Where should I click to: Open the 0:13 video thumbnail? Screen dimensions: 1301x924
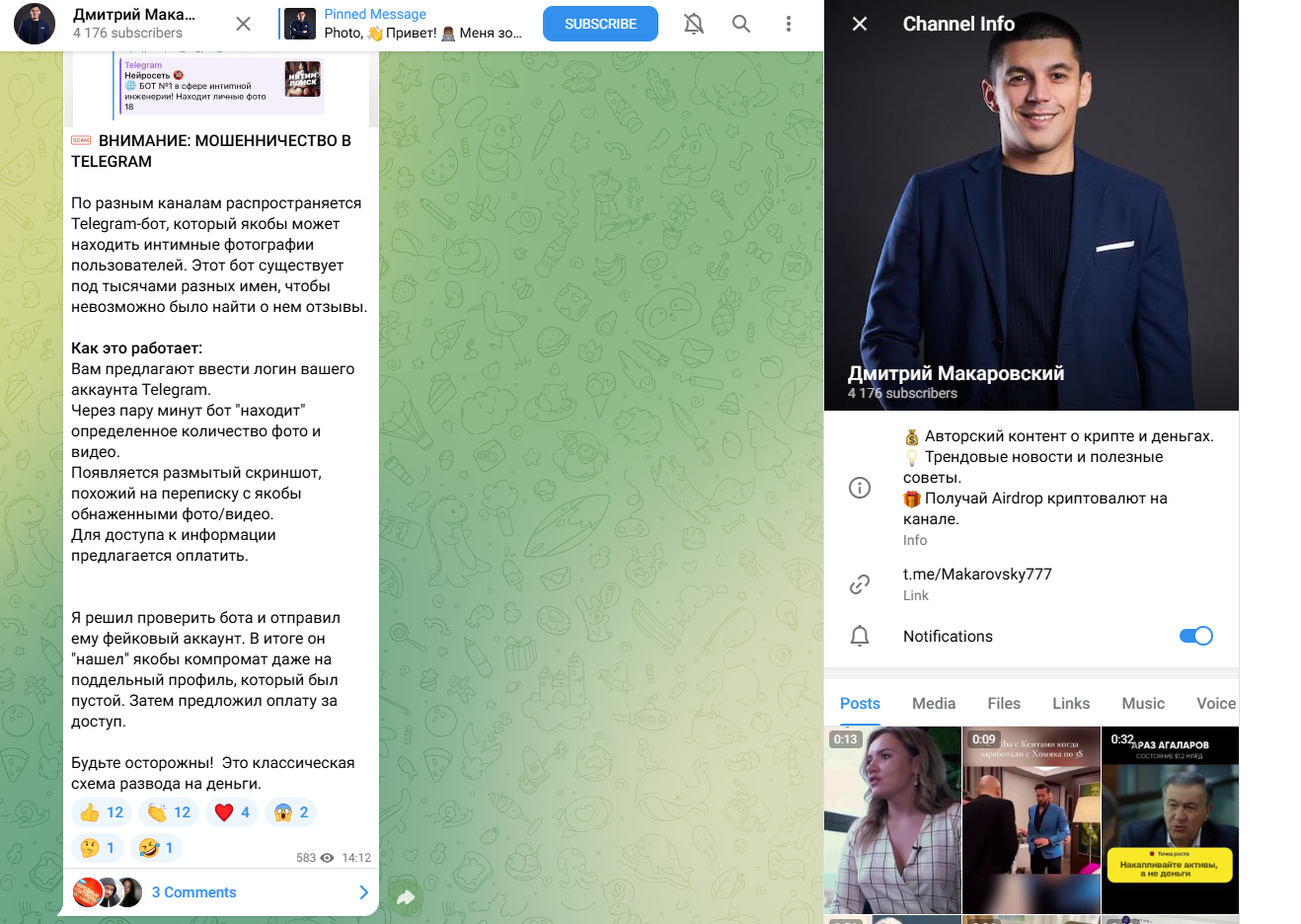coord(892,820)
